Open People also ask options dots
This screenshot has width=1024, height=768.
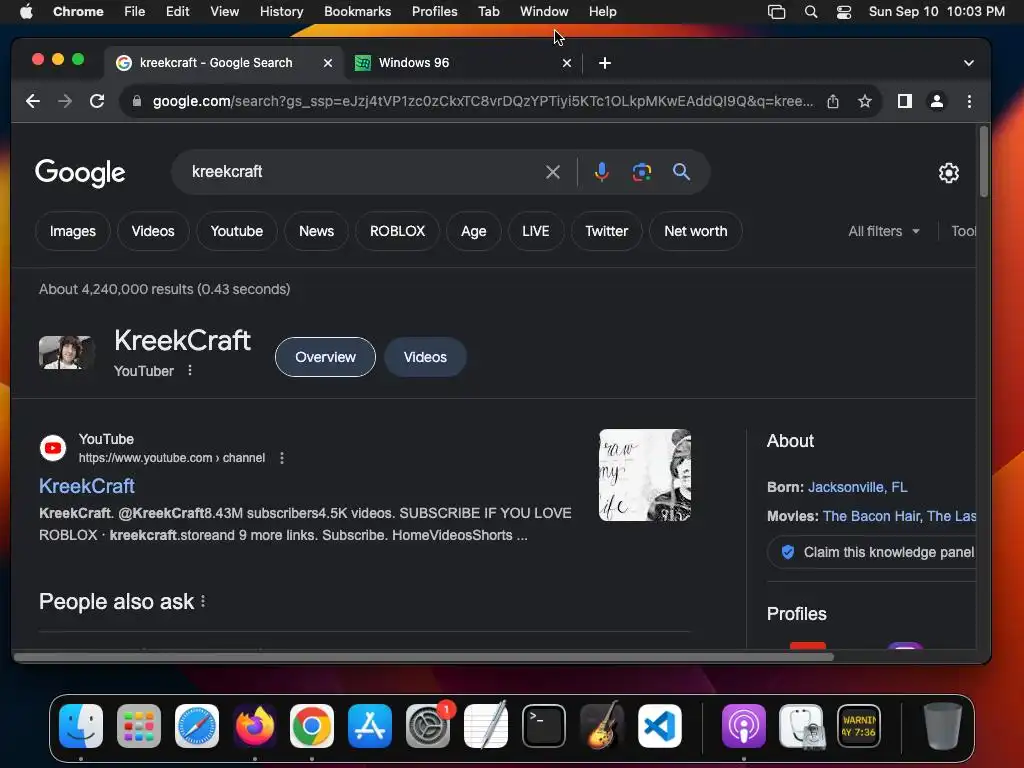pyautogui.click(x=203, y=601)
